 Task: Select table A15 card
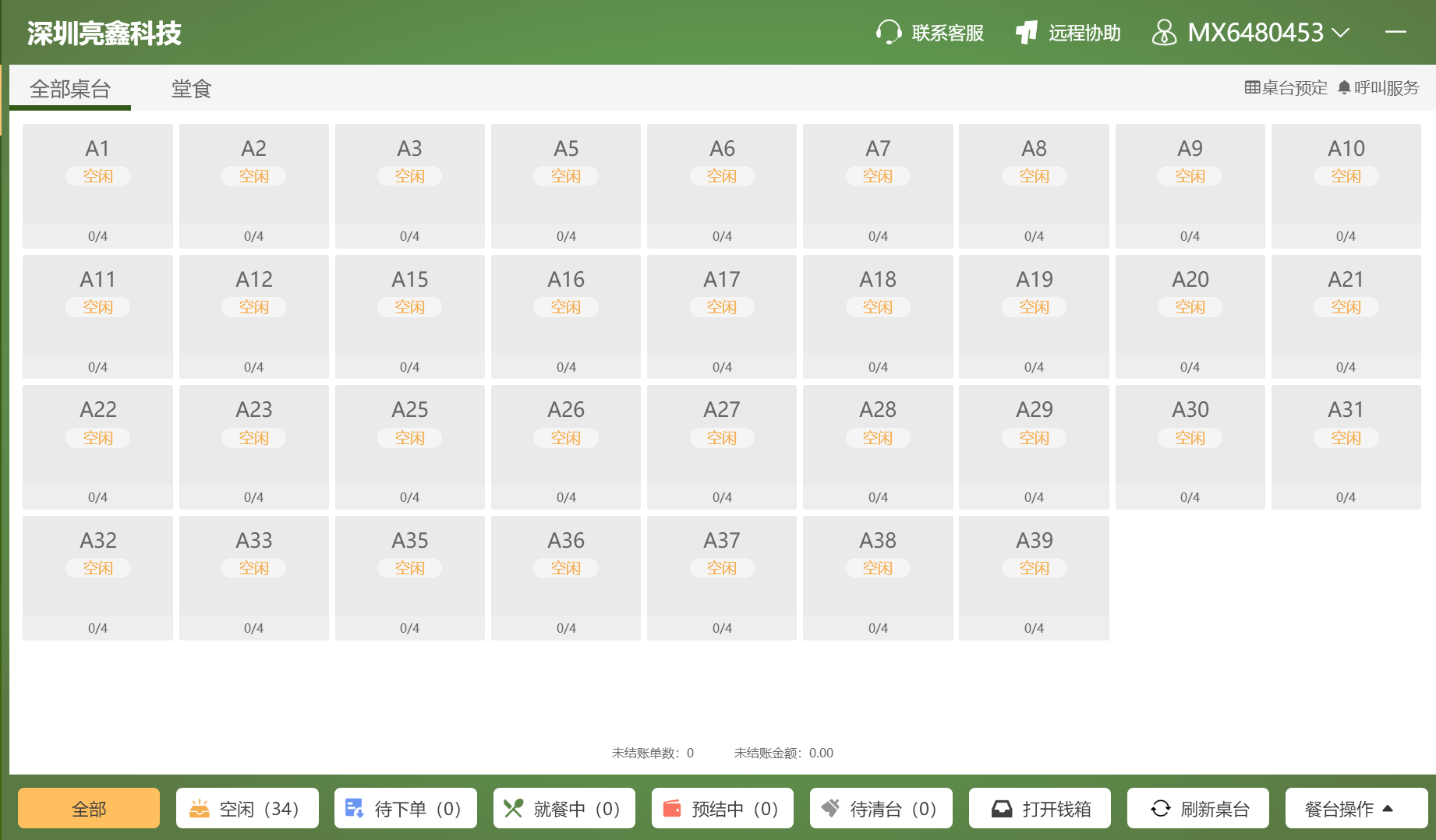pyautogui.click(x=410, y=317)
